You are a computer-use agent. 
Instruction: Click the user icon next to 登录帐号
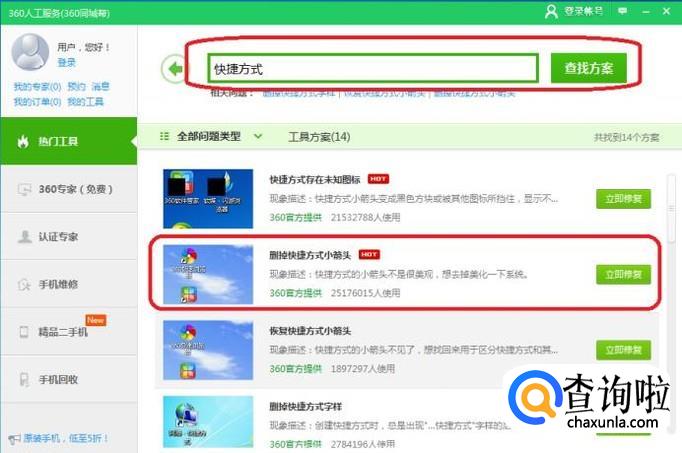click(x=551, y=11)
